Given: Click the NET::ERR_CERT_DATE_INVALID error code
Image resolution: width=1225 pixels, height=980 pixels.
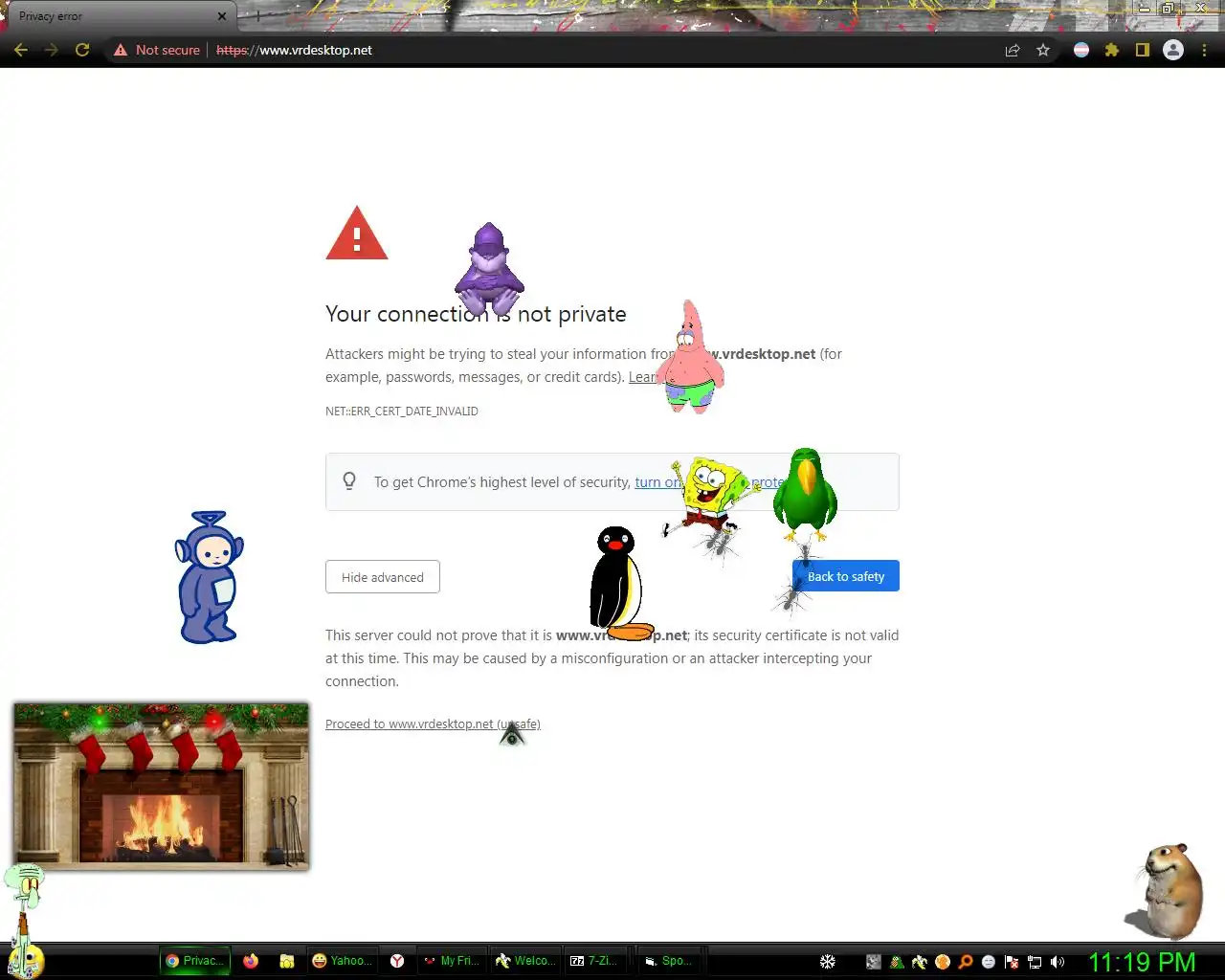Looking at the screenshot, I should (402, 412).
